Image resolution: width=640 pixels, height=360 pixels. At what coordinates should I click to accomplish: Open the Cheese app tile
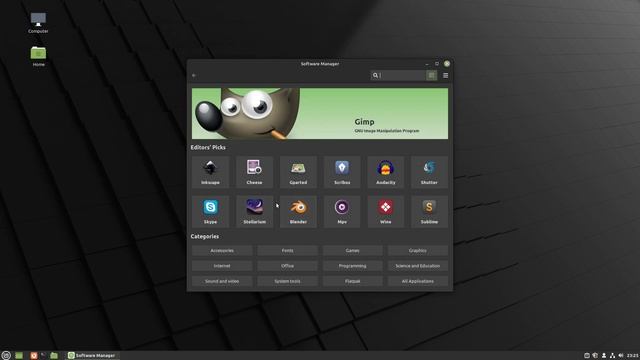[254, 172]
